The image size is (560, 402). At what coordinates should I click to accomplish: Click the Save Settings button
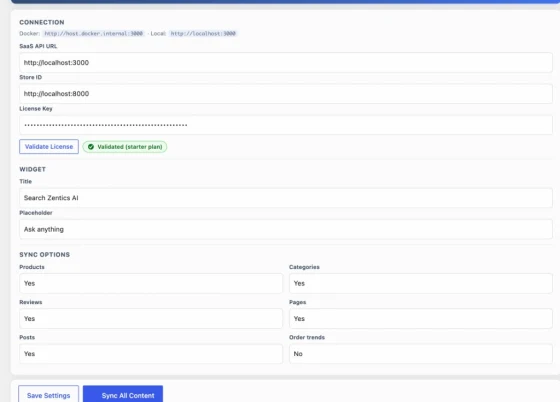(49, 395)
